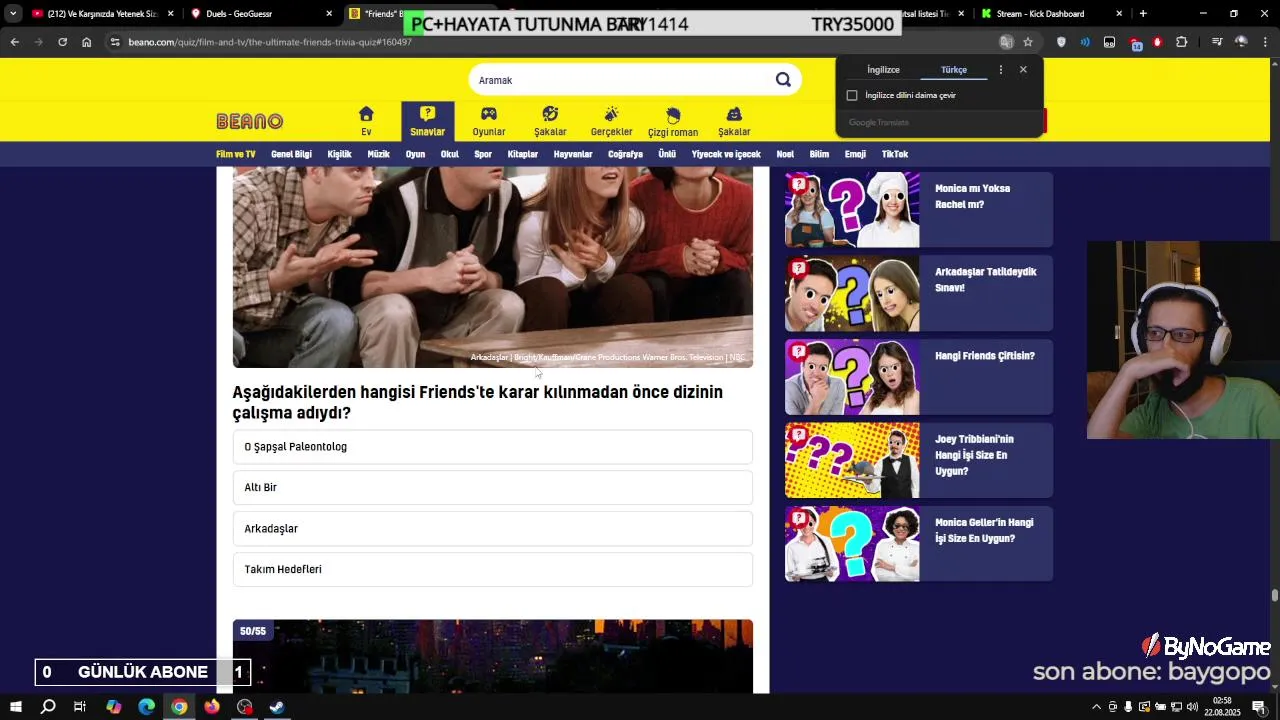Open the Film ve TV category
The image size is (1280, 720).
(236, 154)
